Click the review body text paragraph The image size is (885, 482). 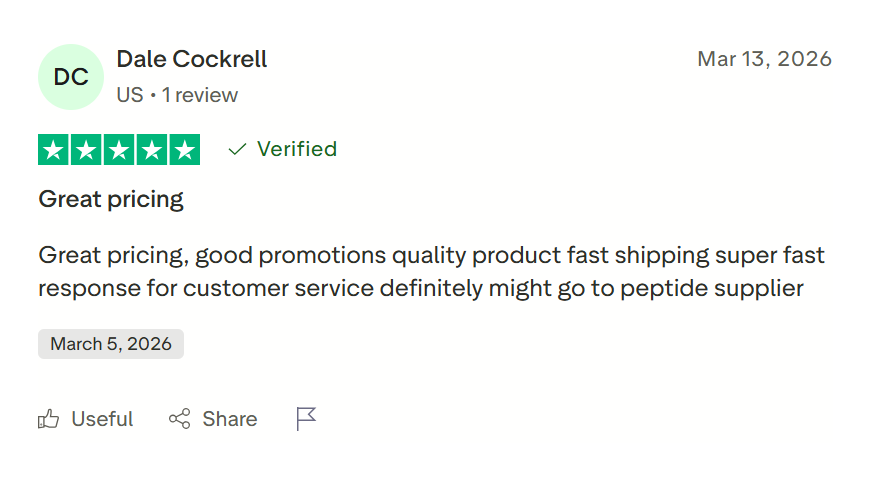point(431,272)
